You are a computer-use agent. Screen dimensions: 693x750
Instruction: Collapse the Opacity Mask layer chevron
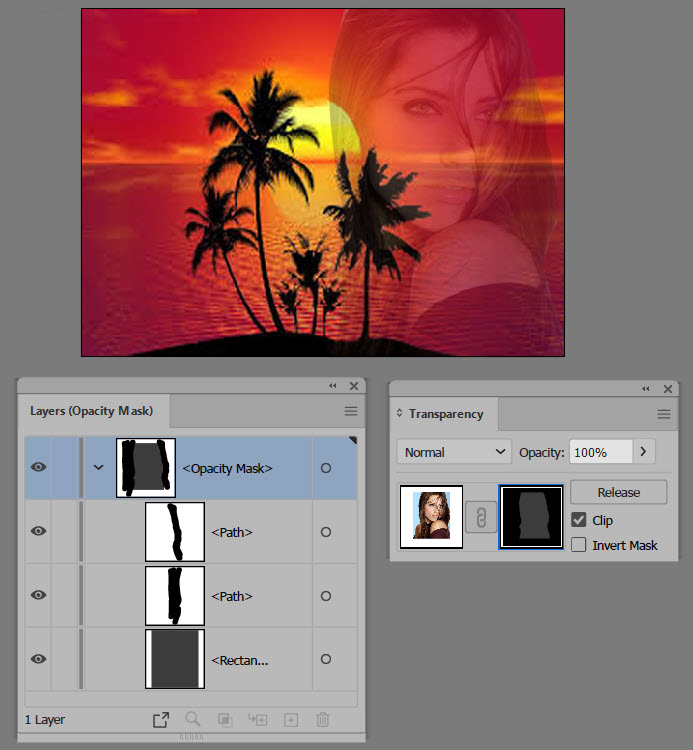click(99, 467)
